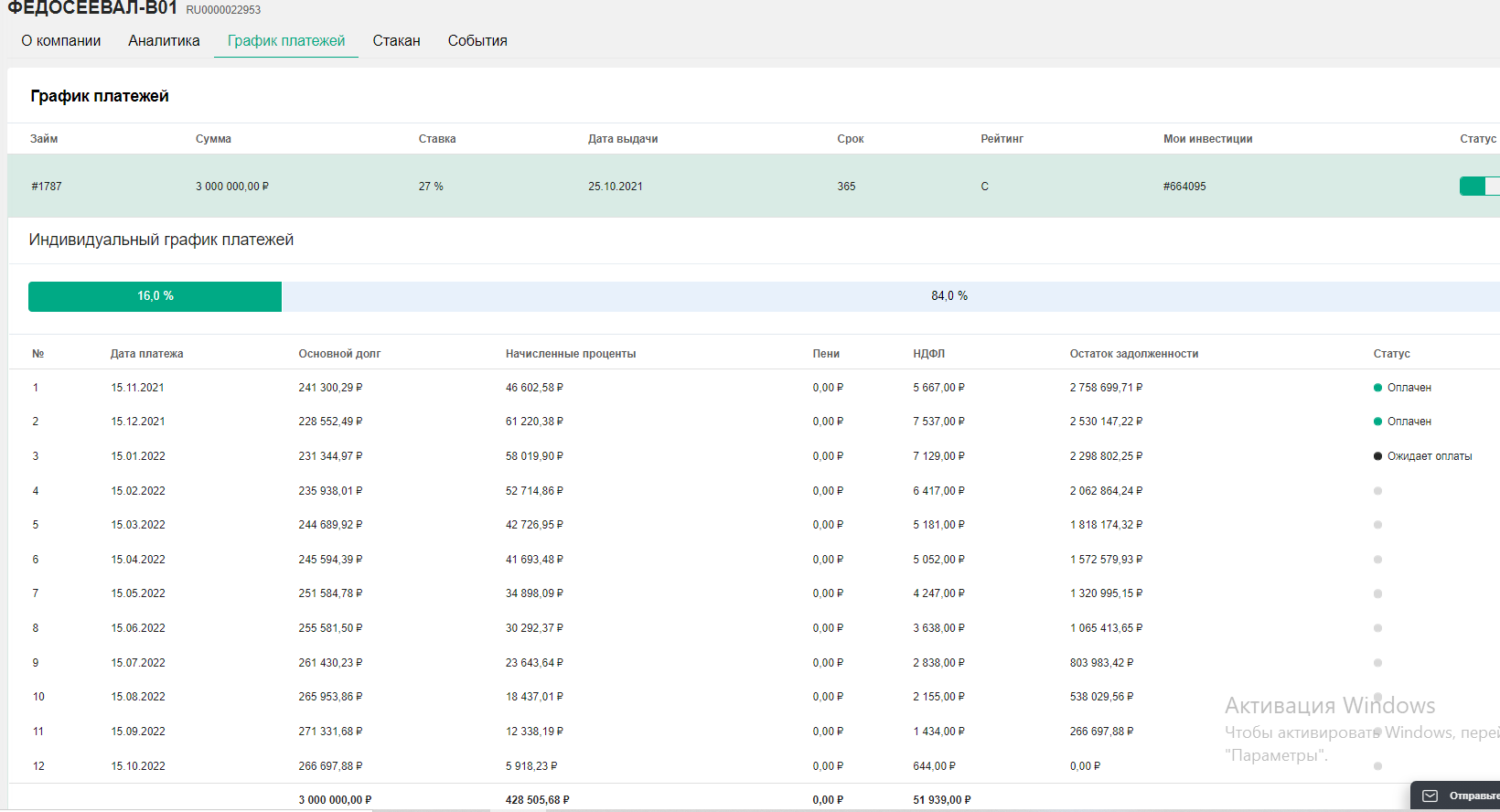Viewport: 1500px width, 812px height.
Task: Go to the События tab
Action: [477, 41]
